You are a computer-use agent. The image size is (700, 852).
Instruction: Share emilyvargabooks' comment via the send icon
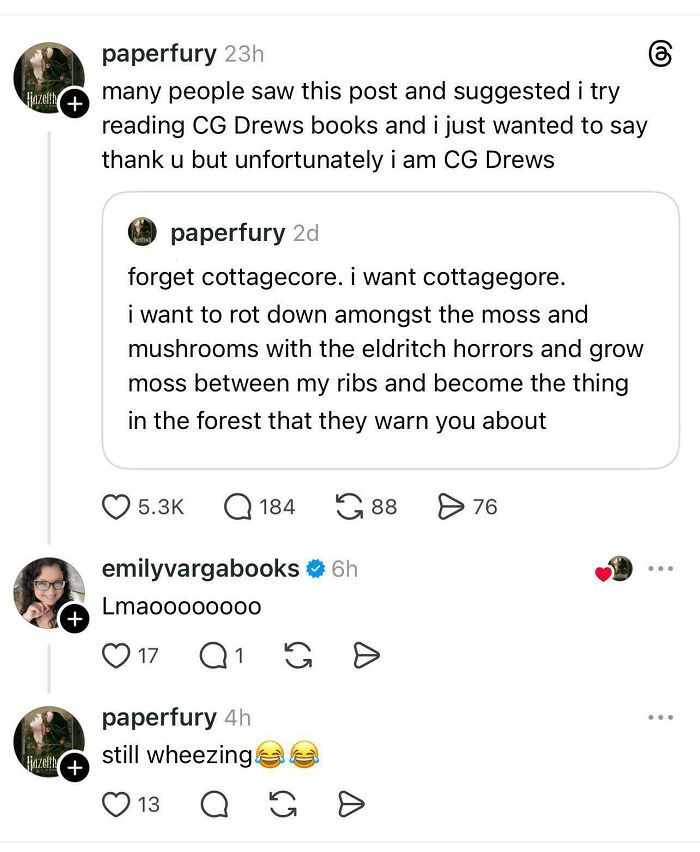[368, 653]
